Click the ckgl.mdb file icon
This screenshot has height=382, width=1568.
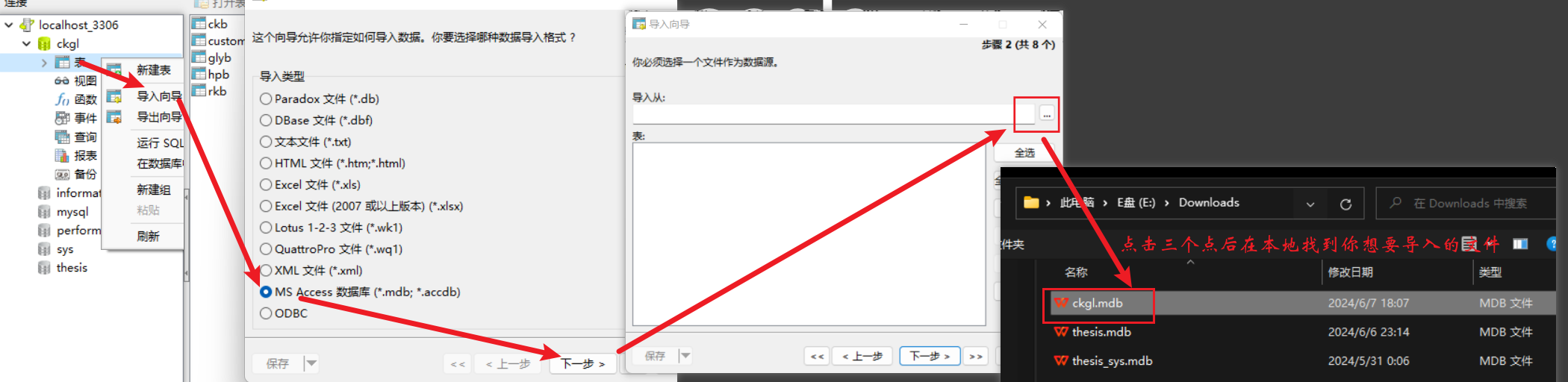pyautogui.click(x=1061, y=303)
